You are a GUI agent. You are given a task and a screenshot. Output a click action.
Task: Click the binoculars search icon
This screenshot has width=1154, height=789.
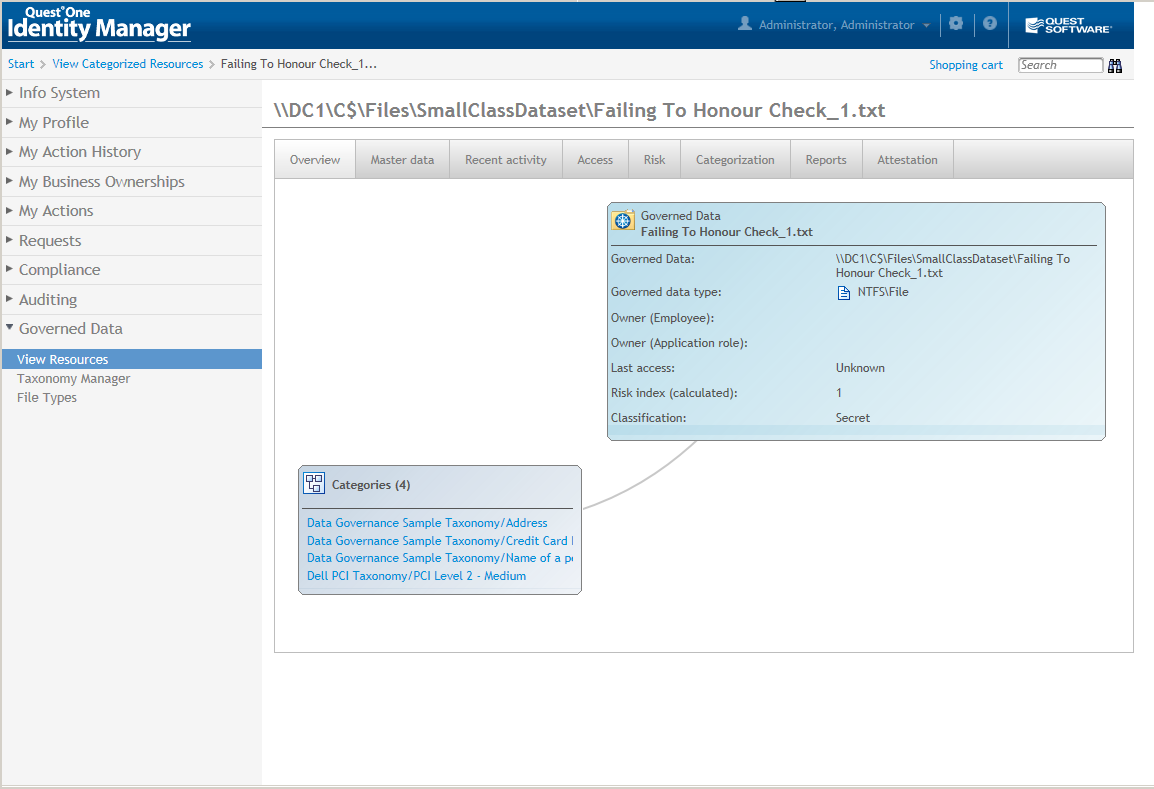click(1115, 66)
